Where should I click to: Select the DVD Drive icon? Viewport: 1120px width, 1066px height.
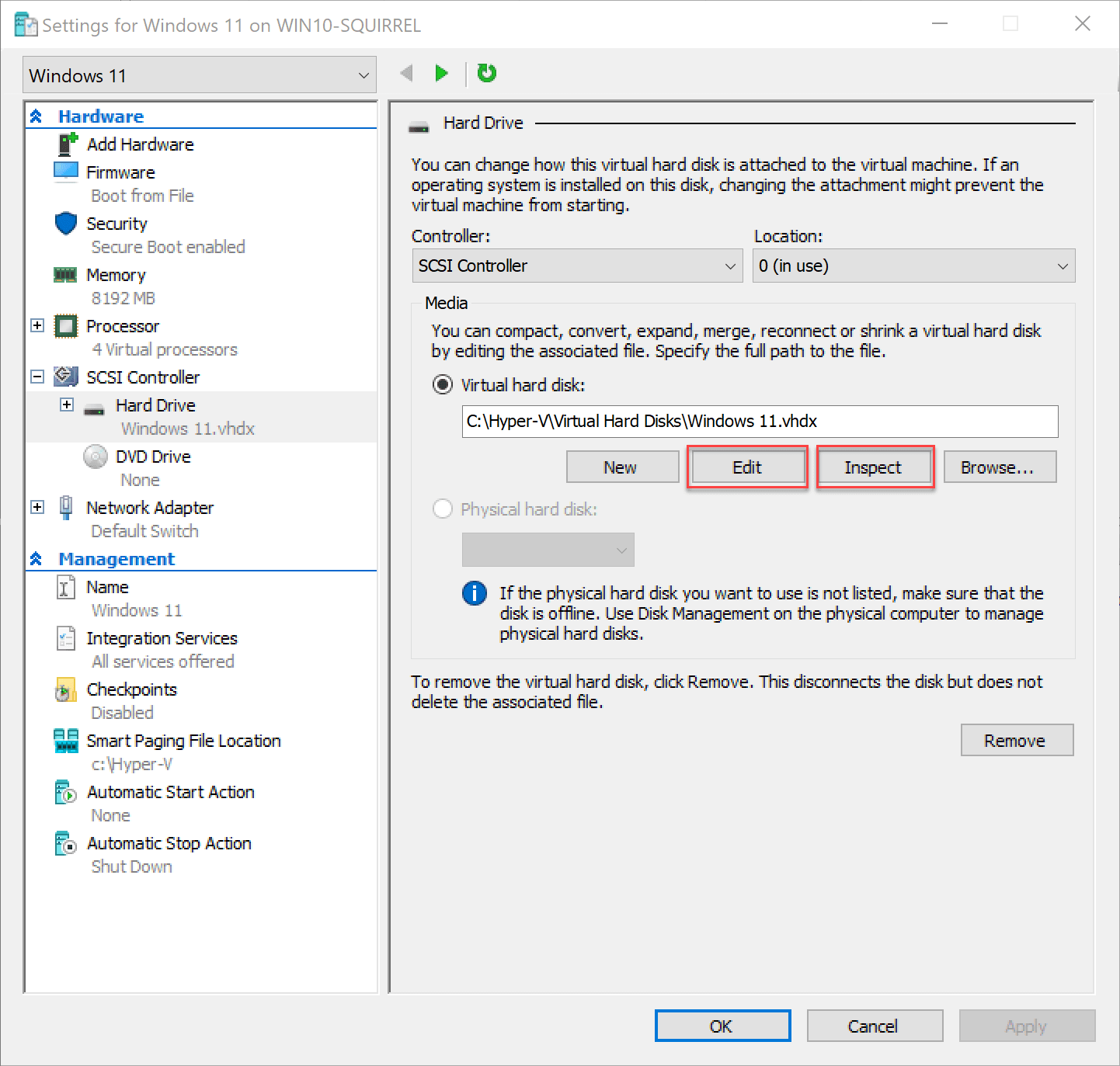pyautogui.click(x=95, y=457)
